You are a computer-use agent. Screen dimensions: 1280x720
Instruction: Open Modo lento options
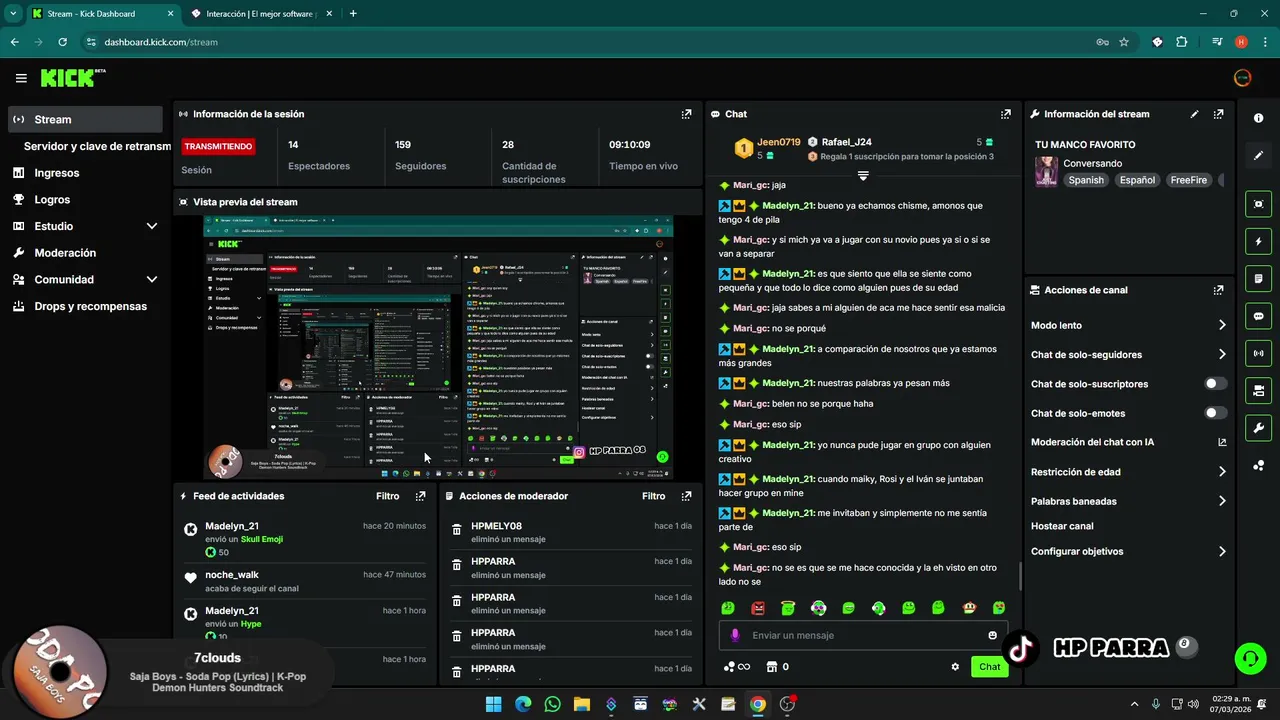pyautogui.click(x=1128, y=325)
